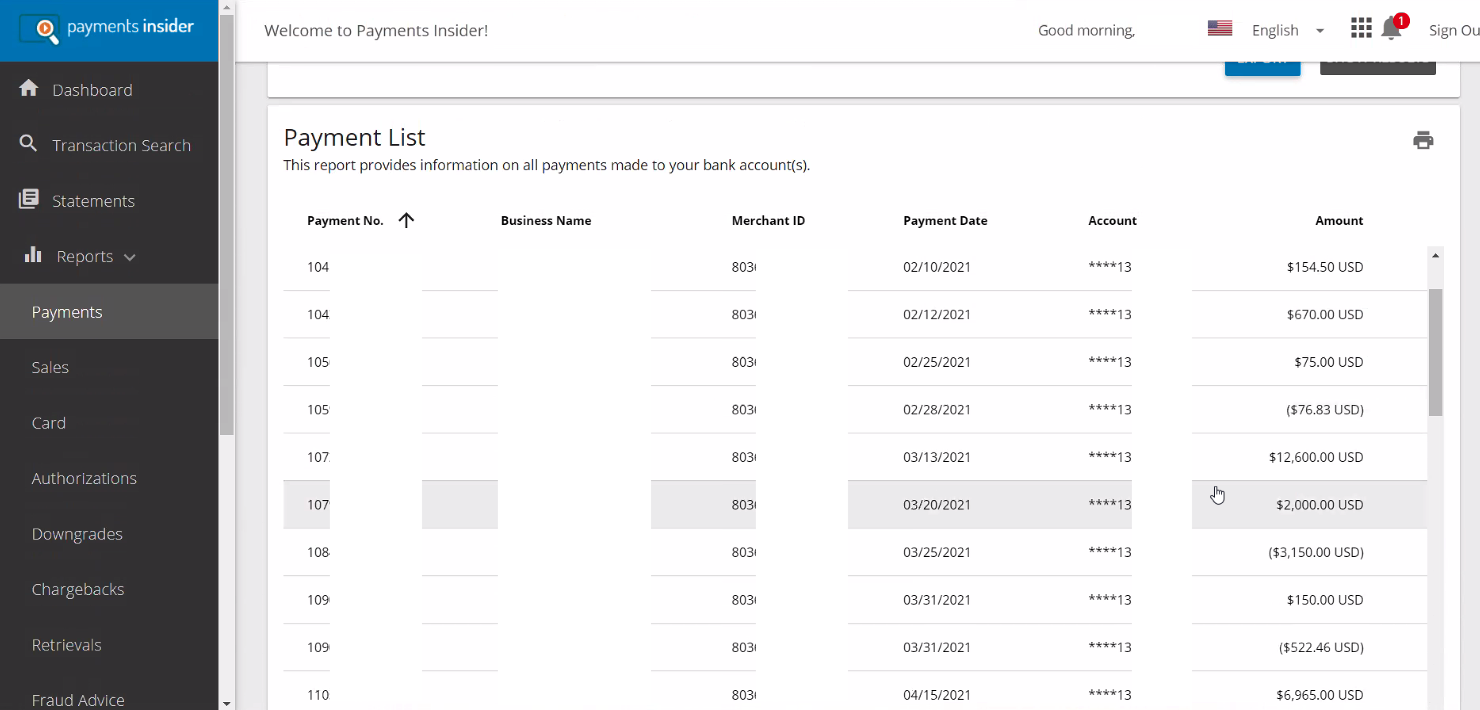Print the Payment List report

1423,140
